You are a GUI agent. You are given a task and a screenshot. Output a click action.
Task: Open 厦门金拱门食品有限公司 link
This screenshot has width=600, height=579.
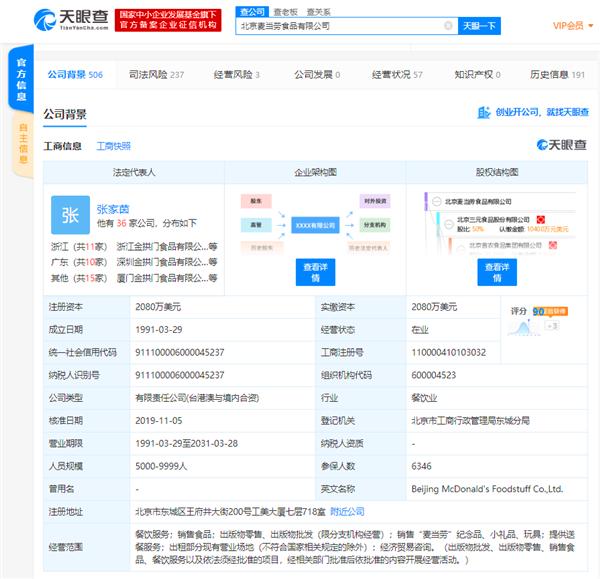pos(167,278)
